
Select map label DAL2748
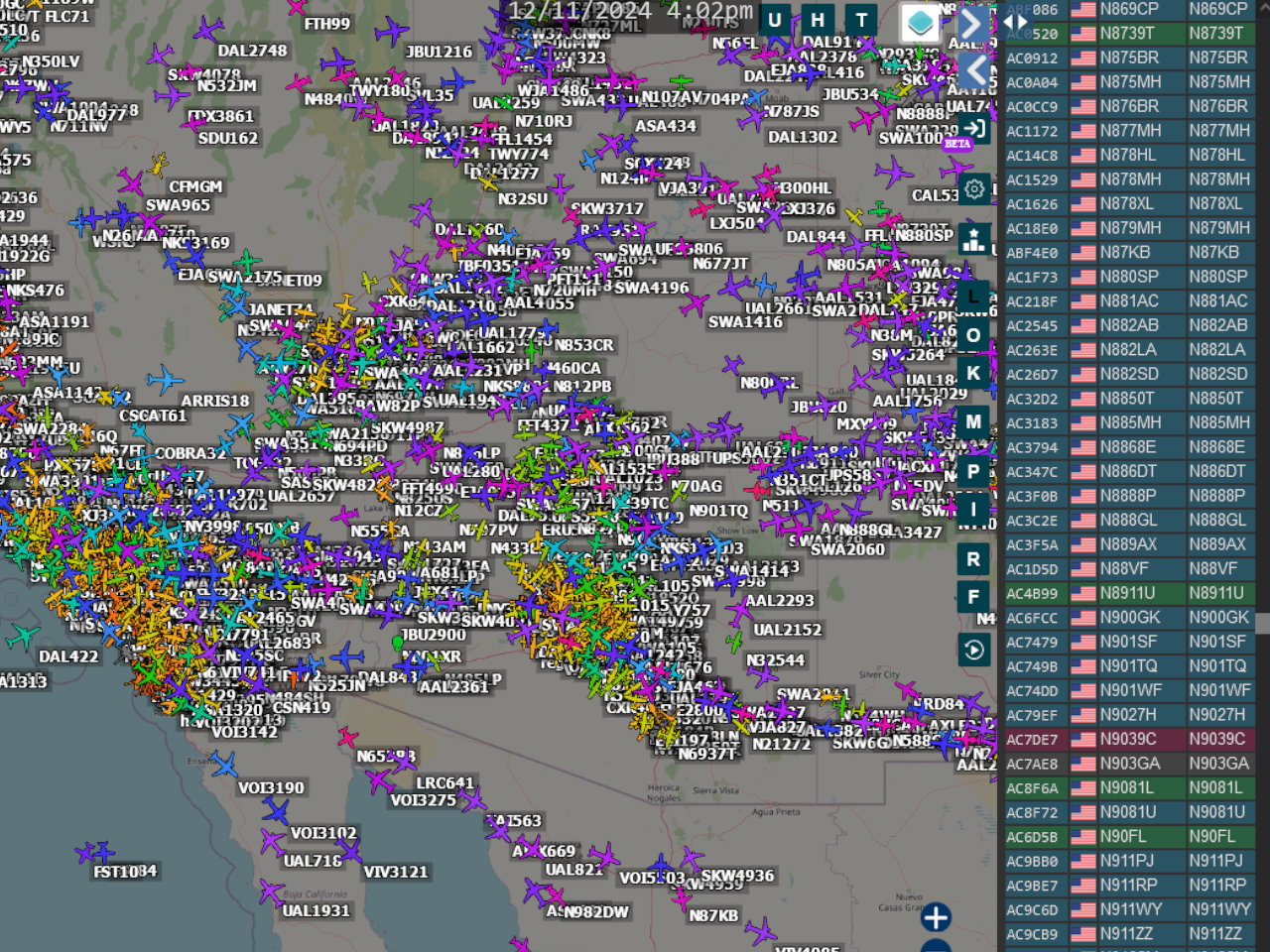[252, 51]
